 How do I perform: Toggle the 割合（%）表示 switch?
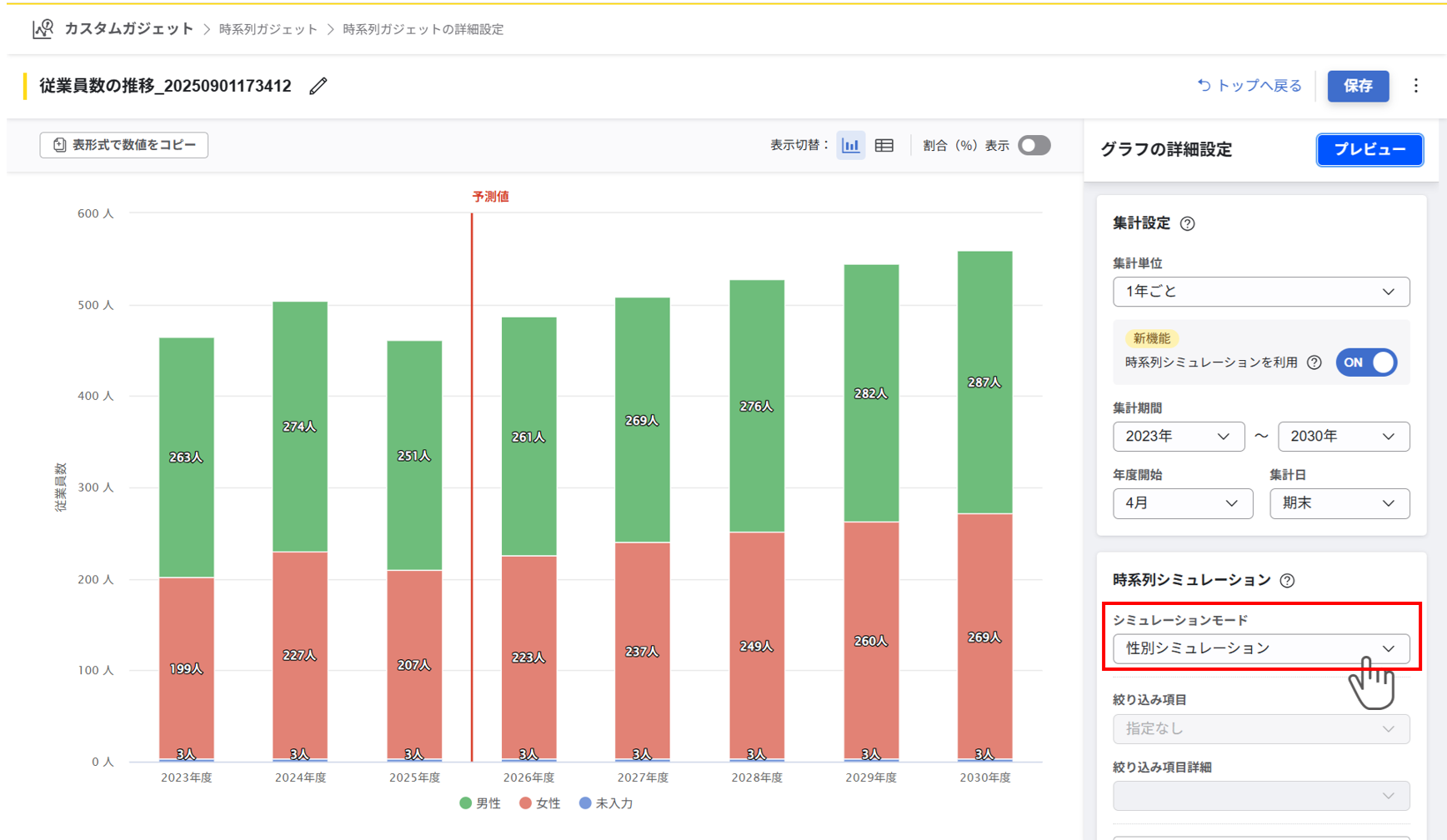(x=1034, y=146)
